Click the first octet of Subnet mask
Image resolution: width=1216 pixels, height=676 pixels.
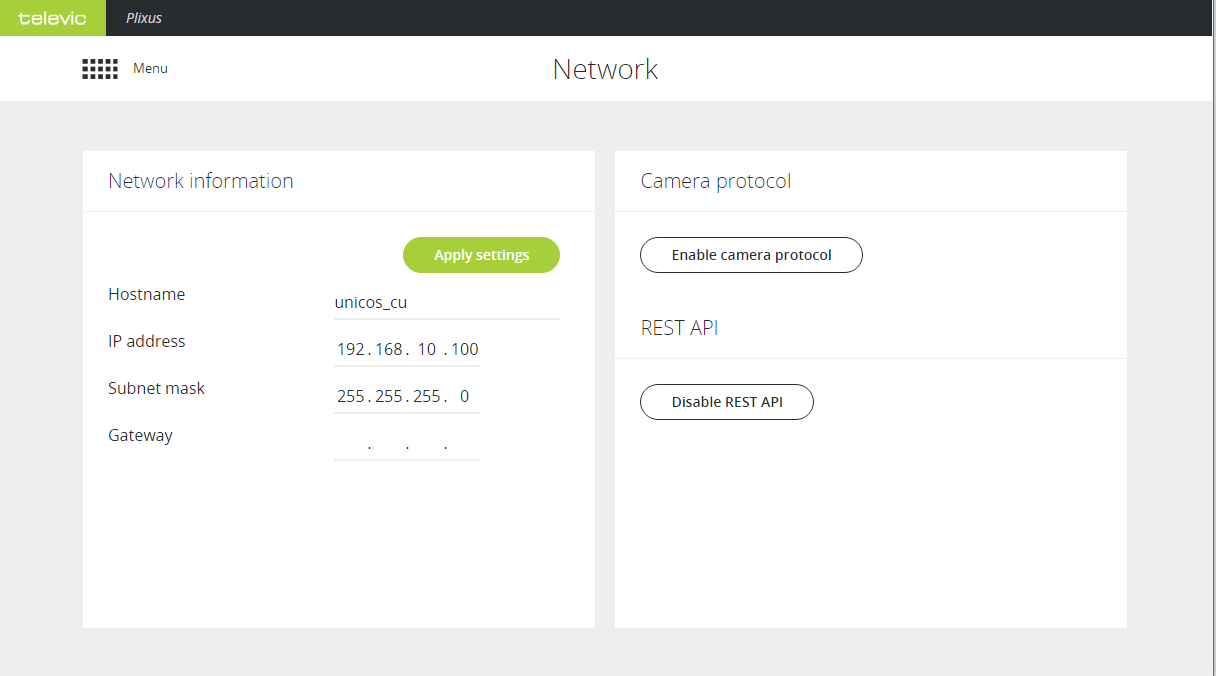pyautogui.click(x=351, y=396)
